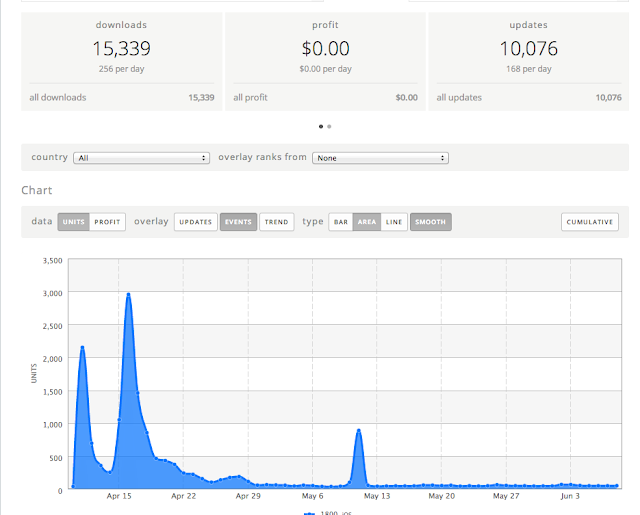The width and height of the screenshot is (640, 515).
Task: Select AREA chart type
Action: (x=367, y=222)
